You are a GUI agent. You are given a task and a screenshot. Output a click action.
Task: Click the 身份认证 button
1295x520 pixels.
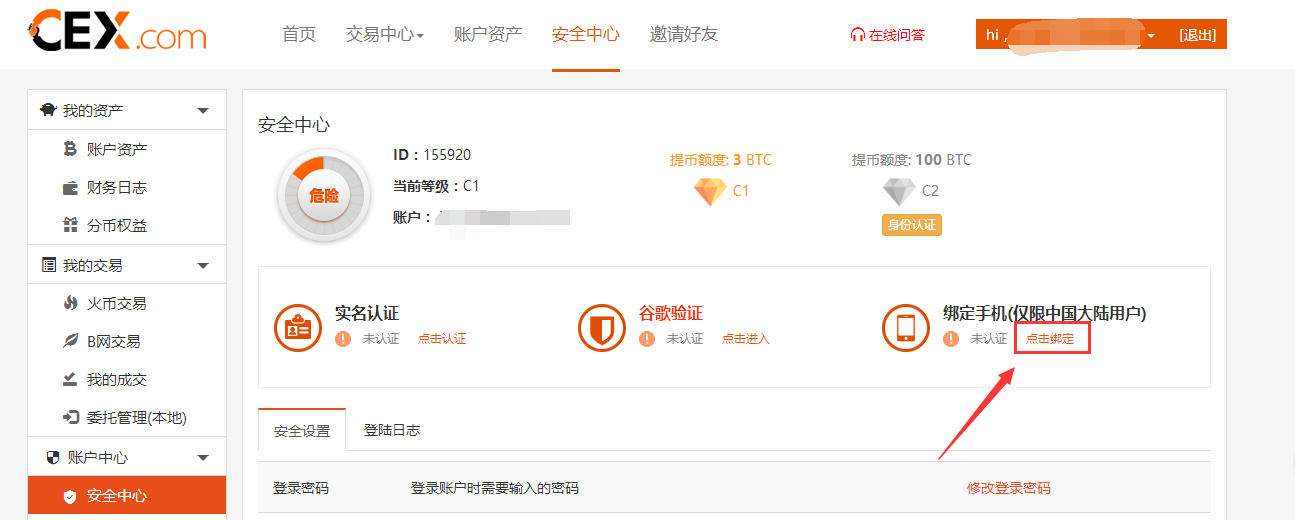911,225
